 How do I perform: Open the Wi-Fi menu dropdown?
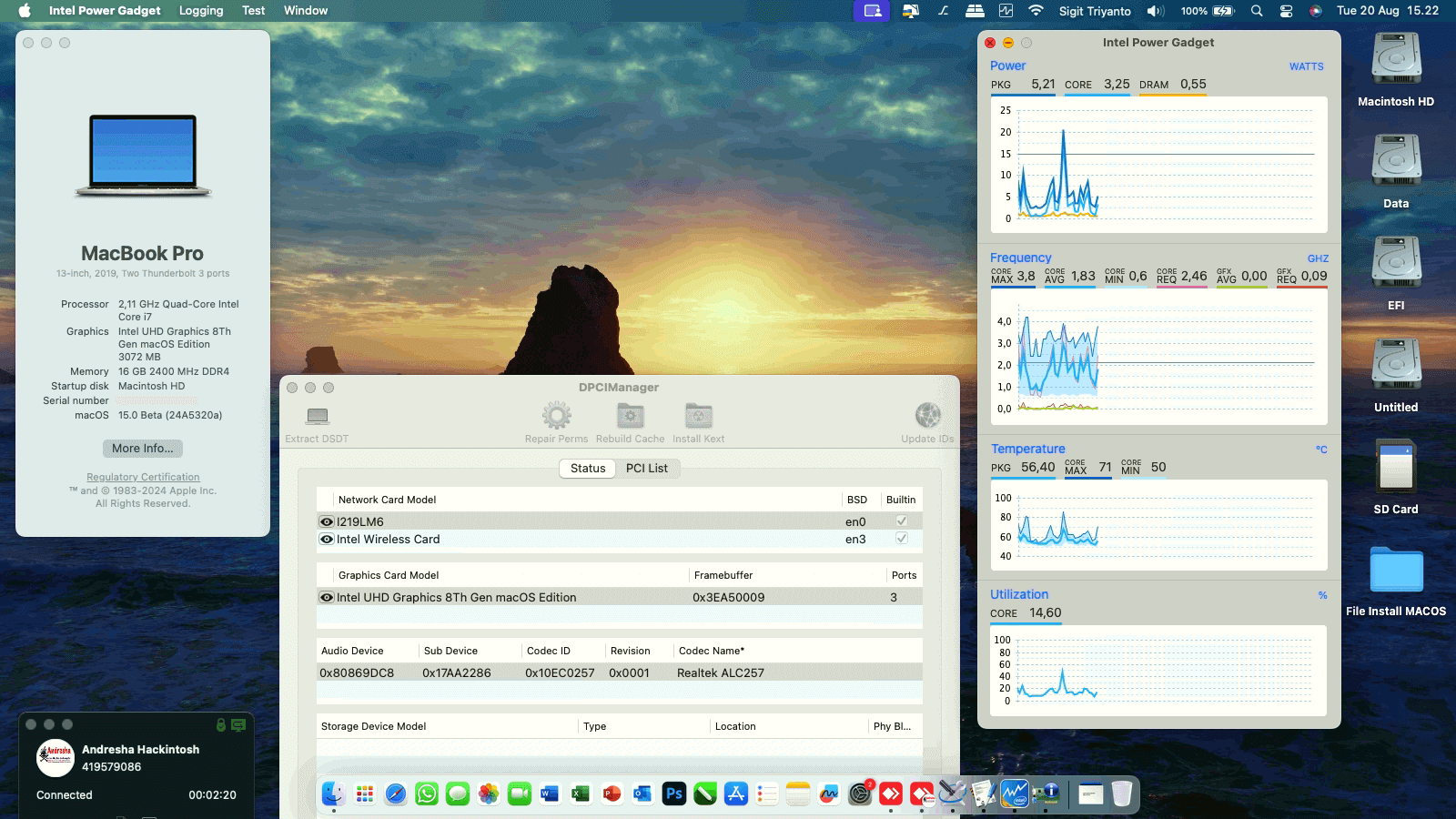tap(1036, 11)
